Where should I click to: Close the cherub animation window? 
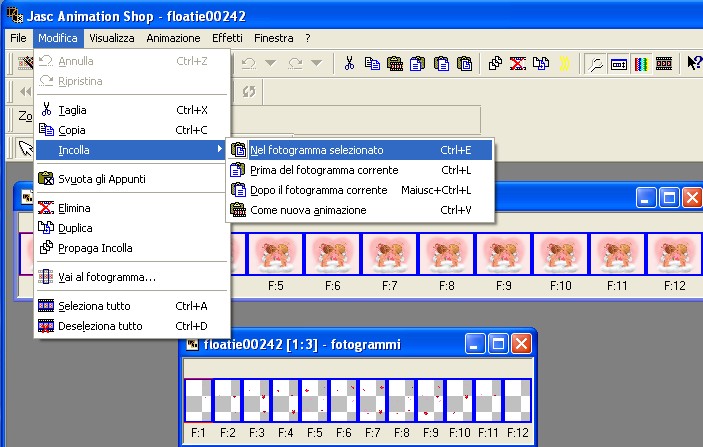click(692, 198)
